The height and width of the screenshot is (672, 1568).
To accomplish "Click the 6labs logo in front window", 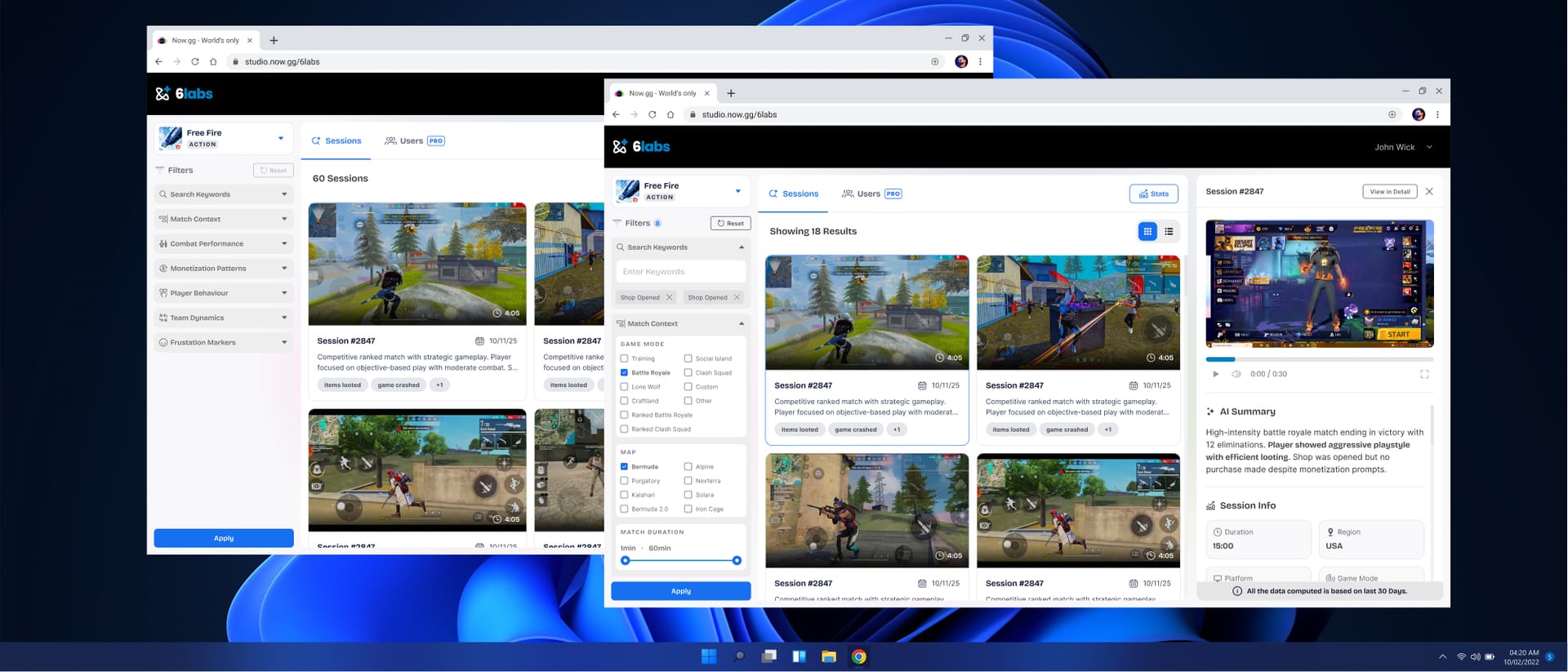I will point(641,146).
